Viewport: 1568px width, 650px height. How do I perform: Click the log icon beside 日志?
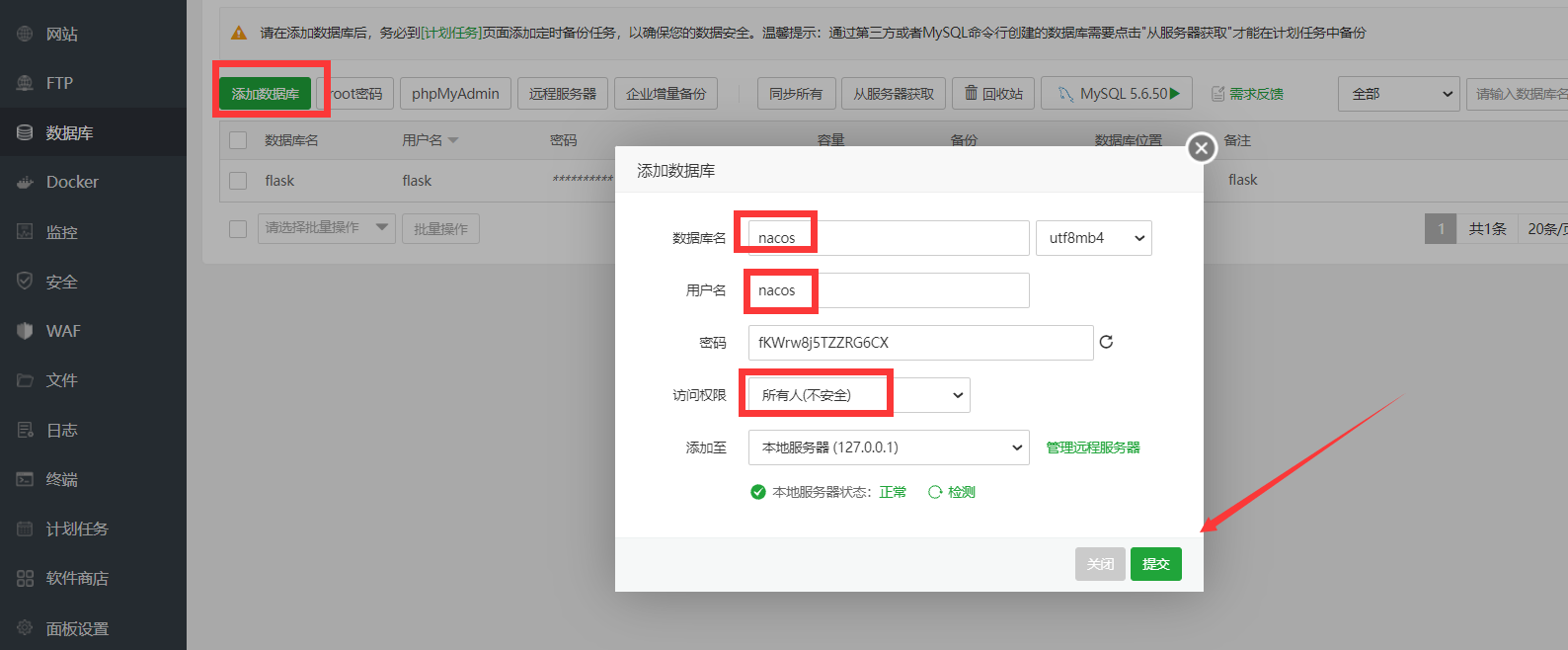point(25,430)
